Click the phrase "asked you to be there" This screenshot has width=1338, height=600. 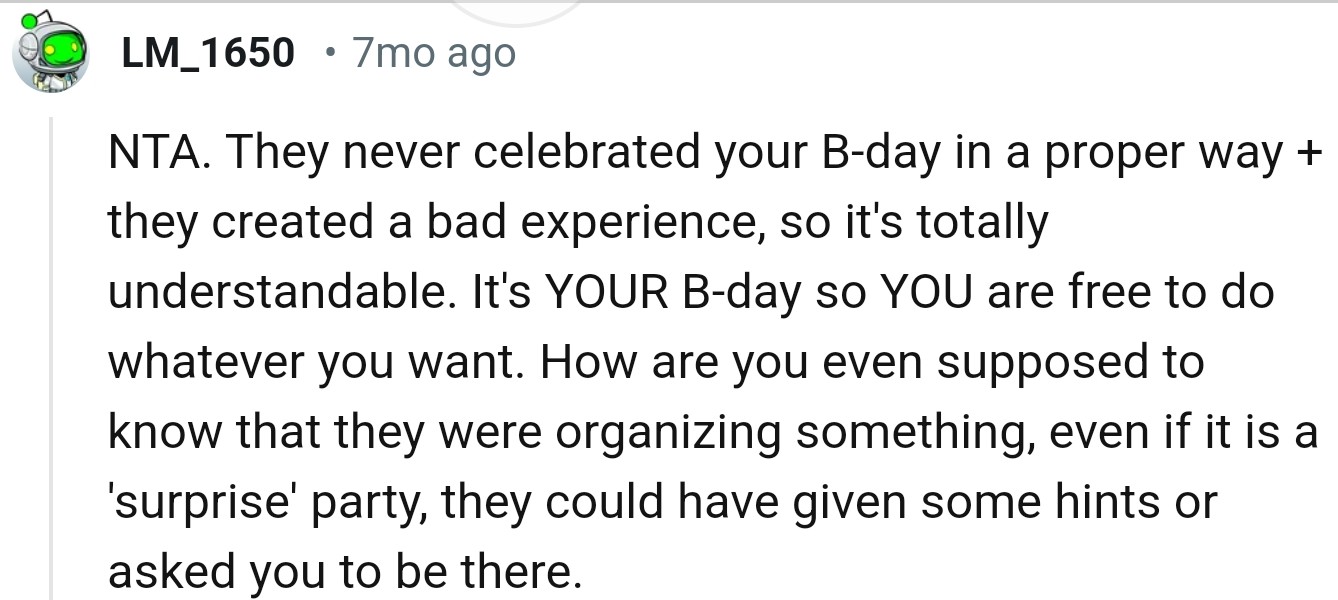tap(343, 573)
